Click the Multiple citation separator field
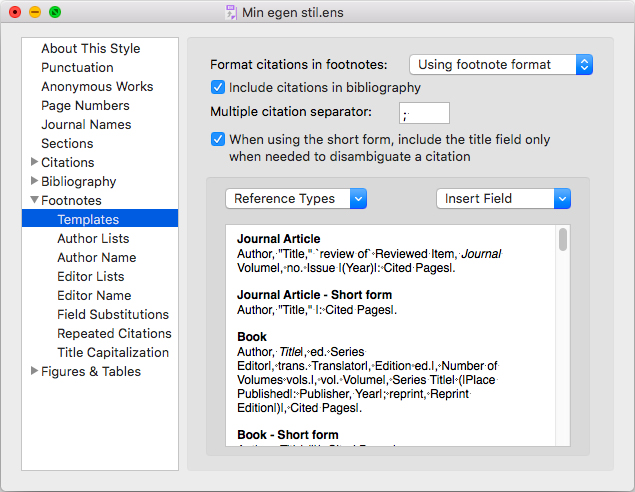The image size is (635, 492). point(424,113)
